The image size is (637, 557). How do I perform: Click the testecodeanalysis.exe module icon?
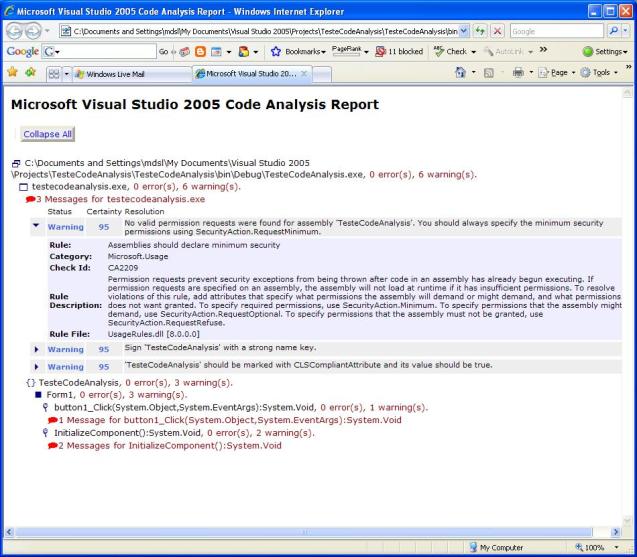(24, 187)
